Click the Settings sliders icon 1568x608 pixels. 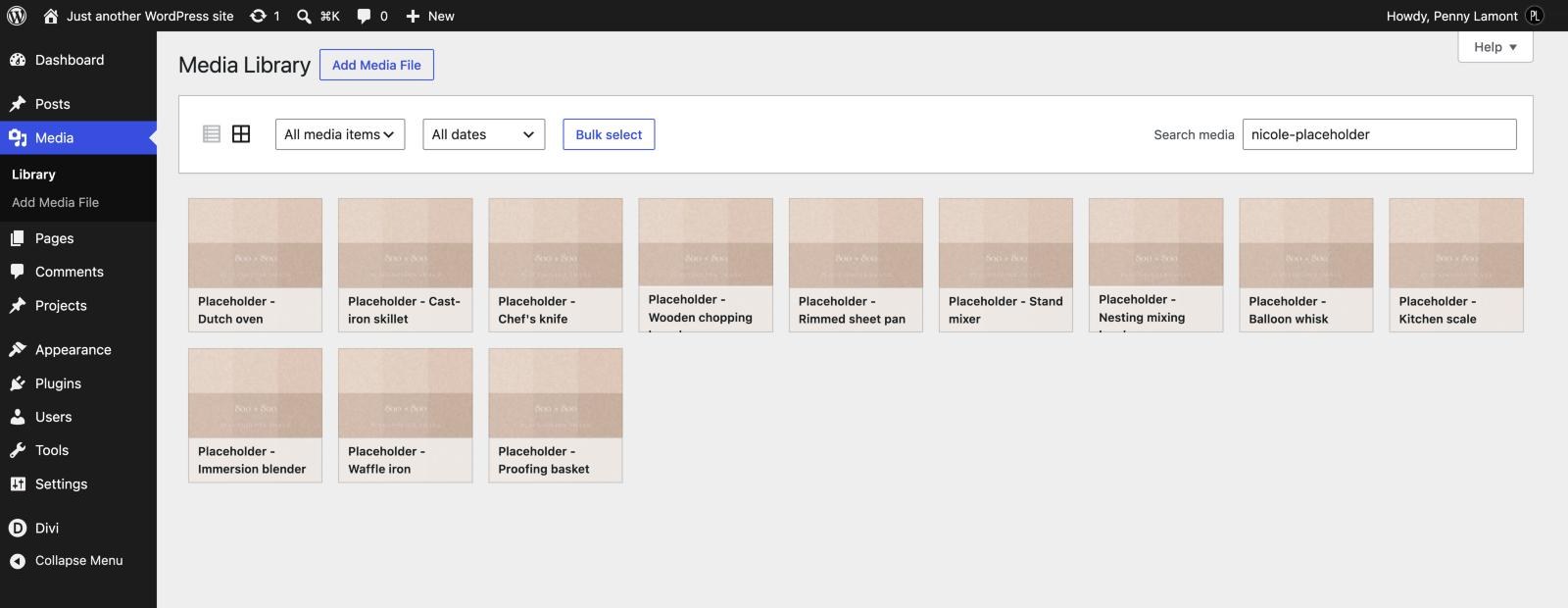(x=18, y=483)
